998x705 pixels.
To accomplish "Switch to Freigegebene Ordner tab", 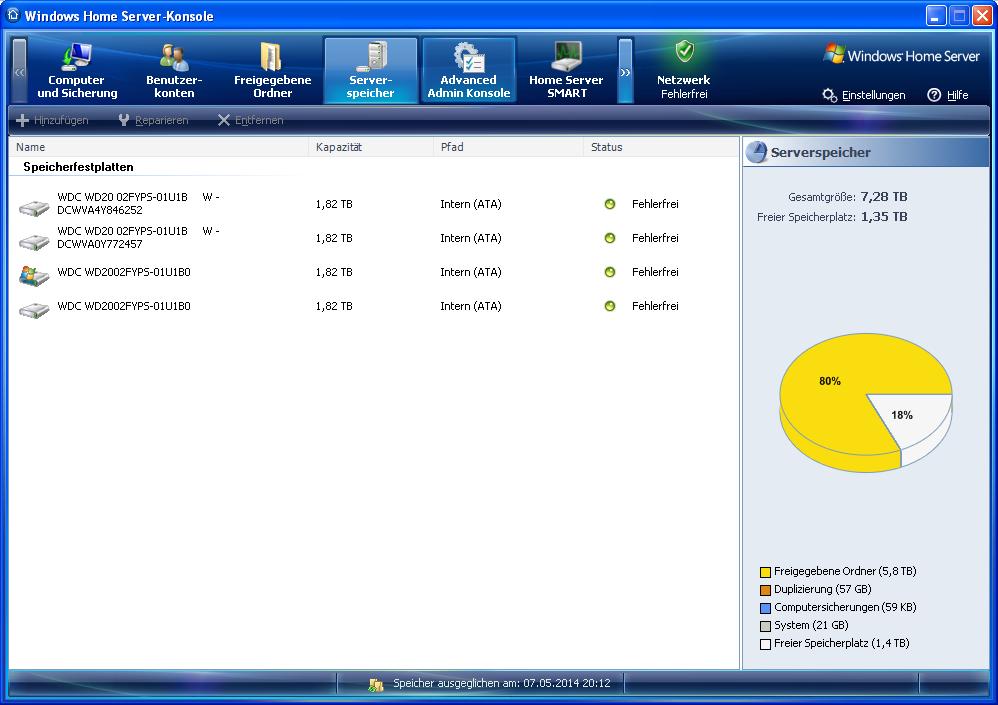I will coord(272,70).
